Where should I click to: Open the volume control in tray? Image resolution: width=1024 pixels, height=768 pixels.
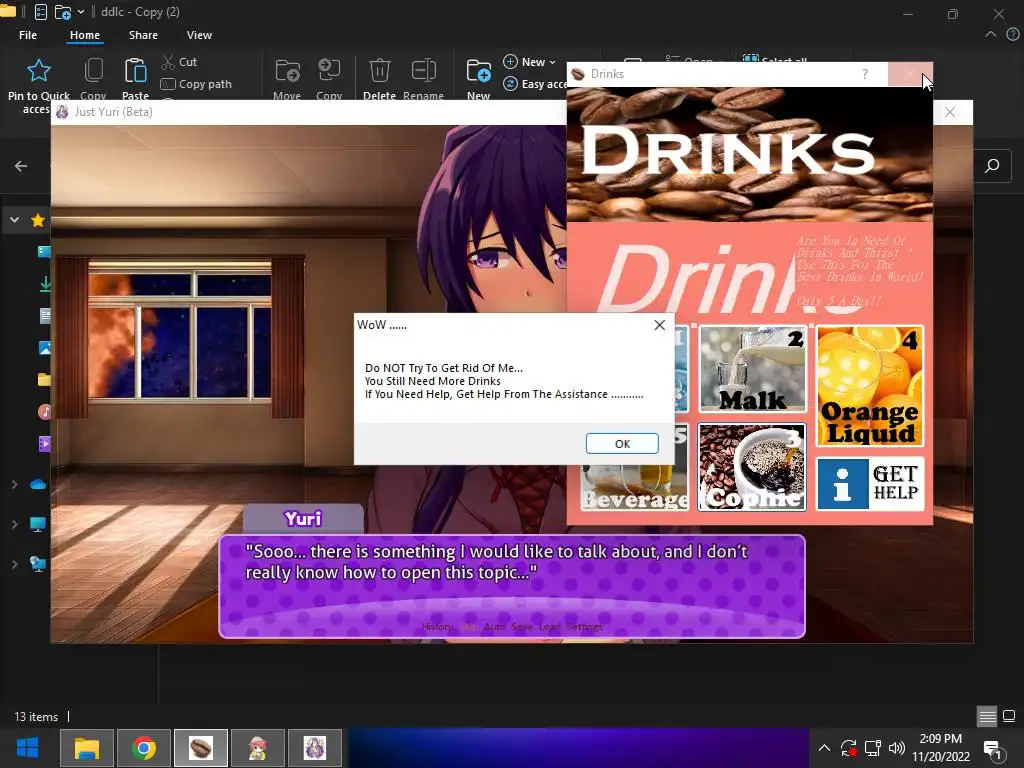click(897, 748)
